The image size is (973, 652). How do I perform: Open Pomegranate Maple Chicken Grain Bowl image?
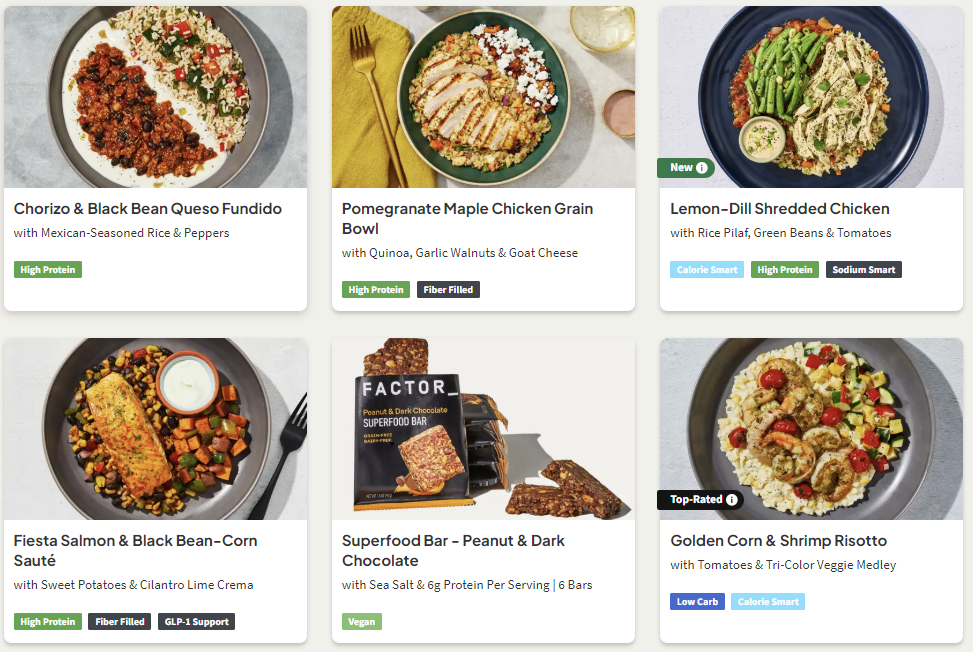[x=483, y=97]
